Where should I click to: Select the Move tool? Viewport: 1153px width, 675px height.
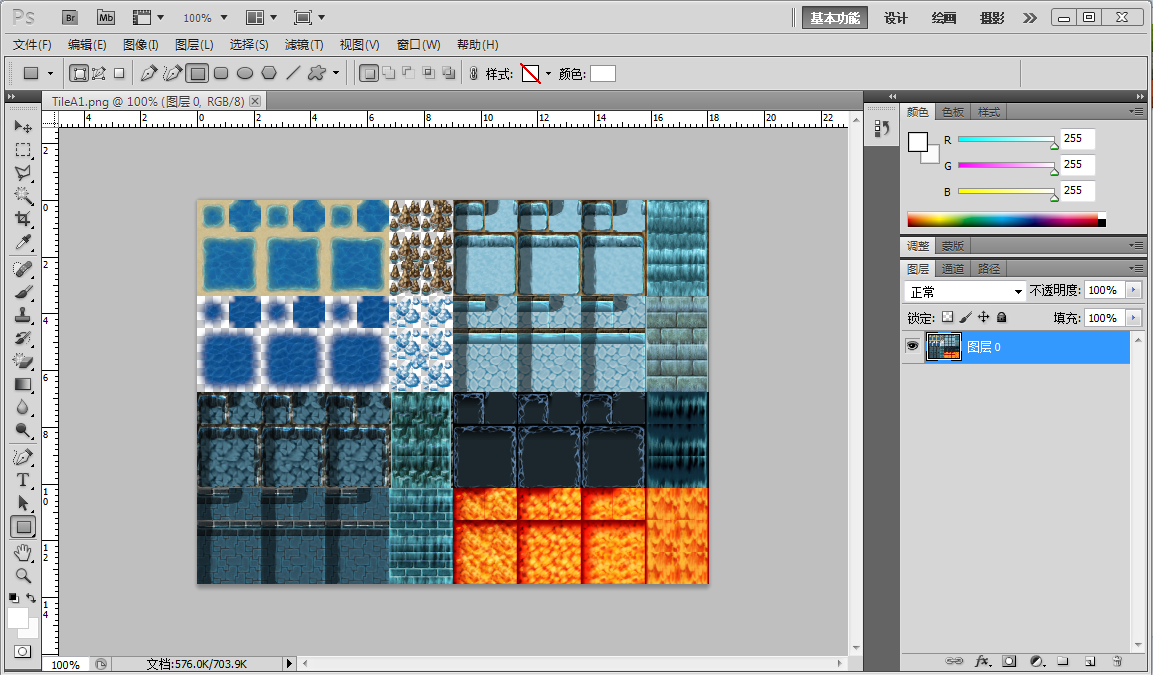pos(23,126)
